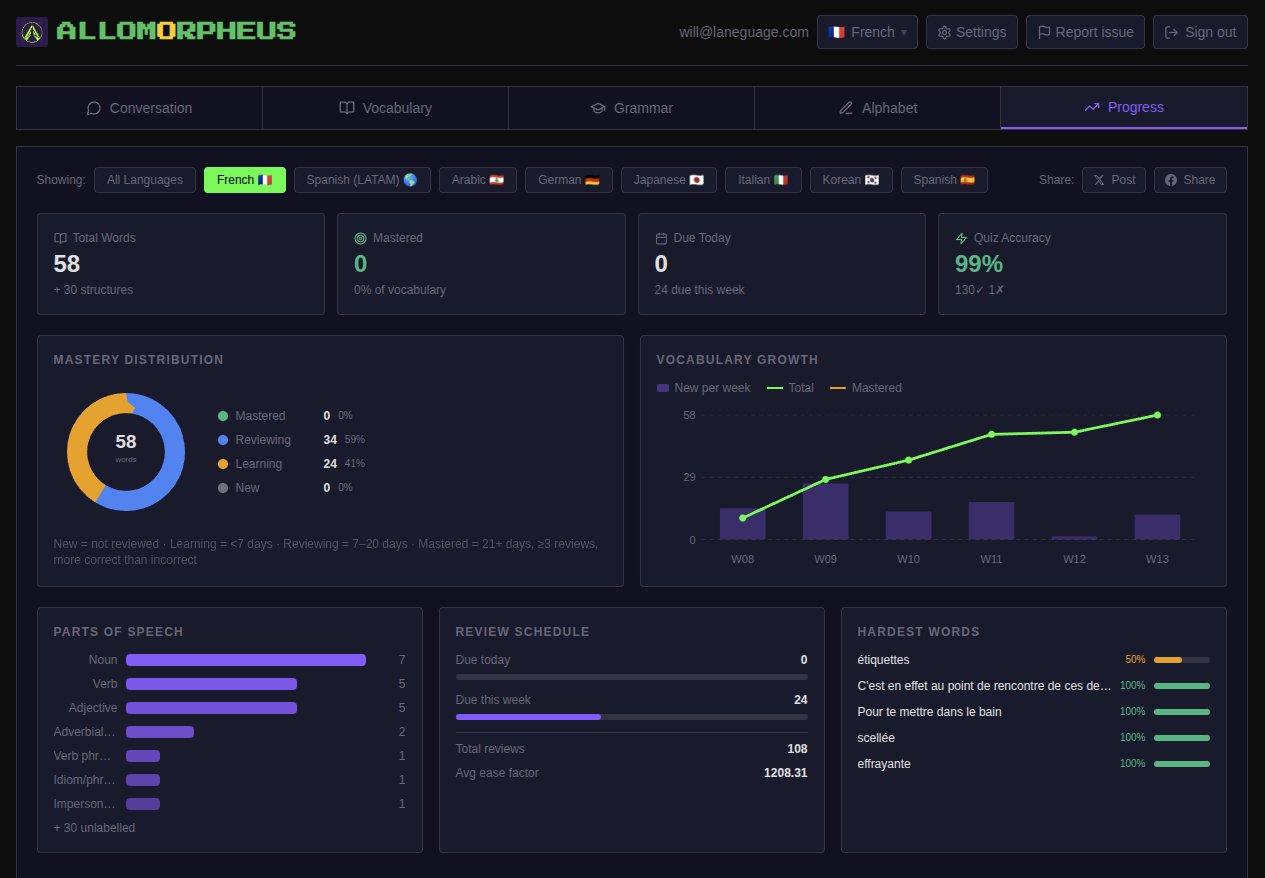Click the X icon on the Post button
1265x878 pixels.
click(x=1098, y=180)
